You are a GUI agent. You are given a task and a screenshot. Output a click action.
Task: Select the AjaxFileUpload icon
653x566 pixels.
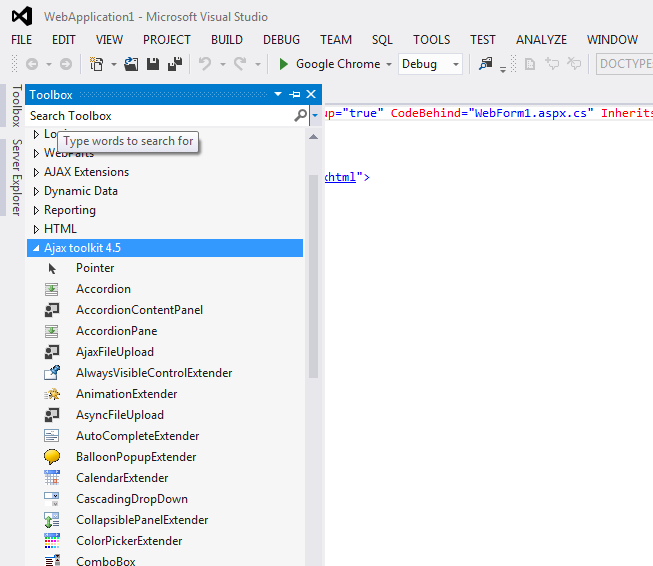[52, 352]
